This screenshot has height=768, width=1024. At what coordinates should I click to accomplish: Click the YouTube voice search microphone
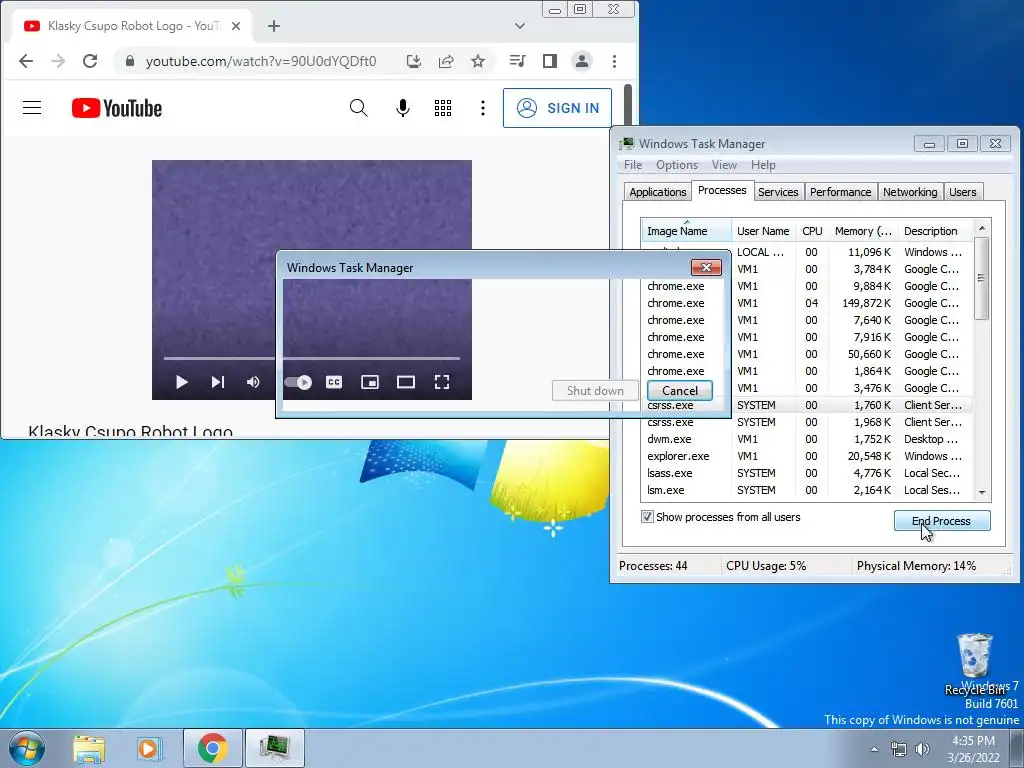(x=403, y=108)
